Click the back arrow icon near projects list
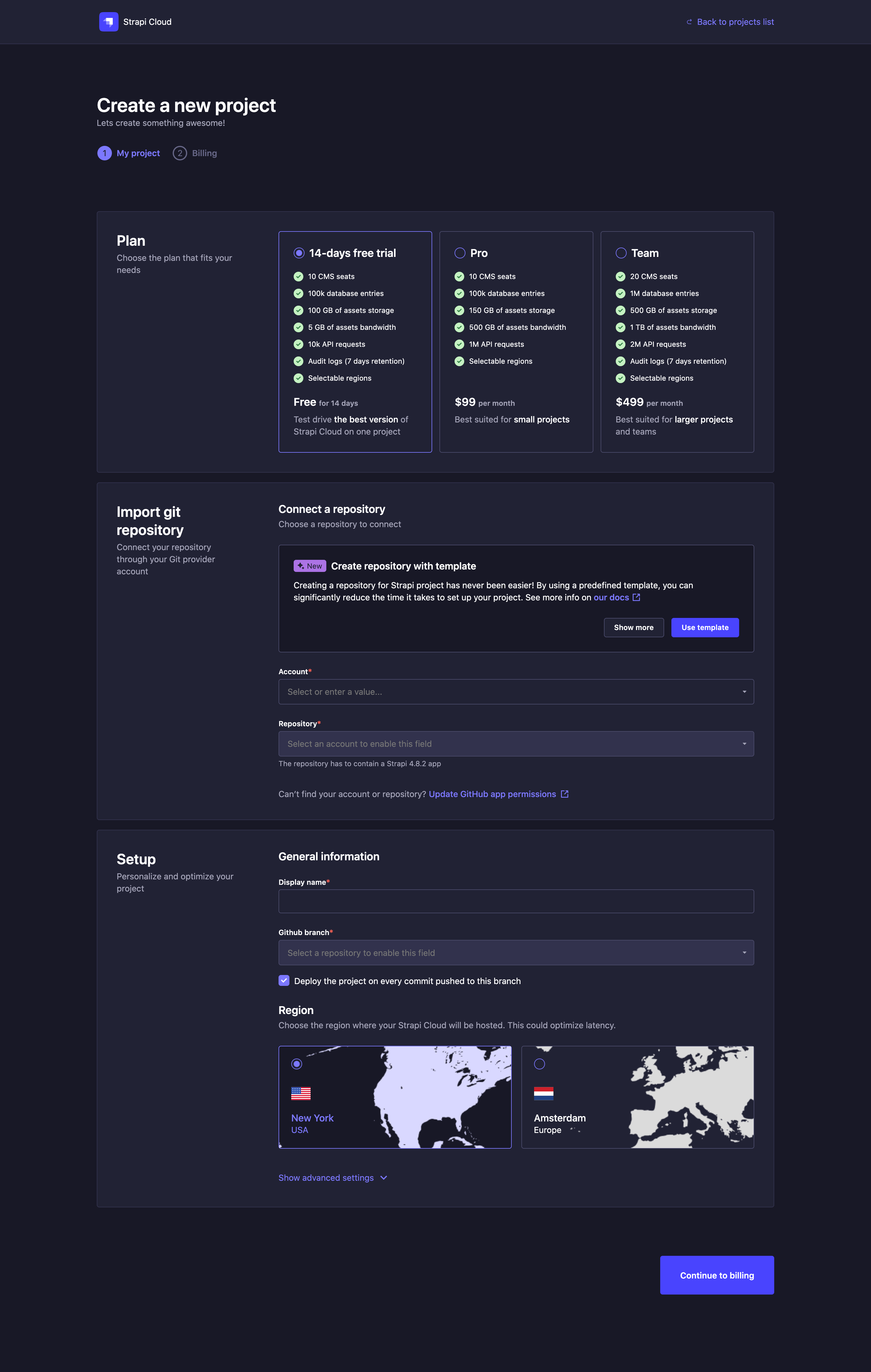871x1372 pixels. coord(689,22)
